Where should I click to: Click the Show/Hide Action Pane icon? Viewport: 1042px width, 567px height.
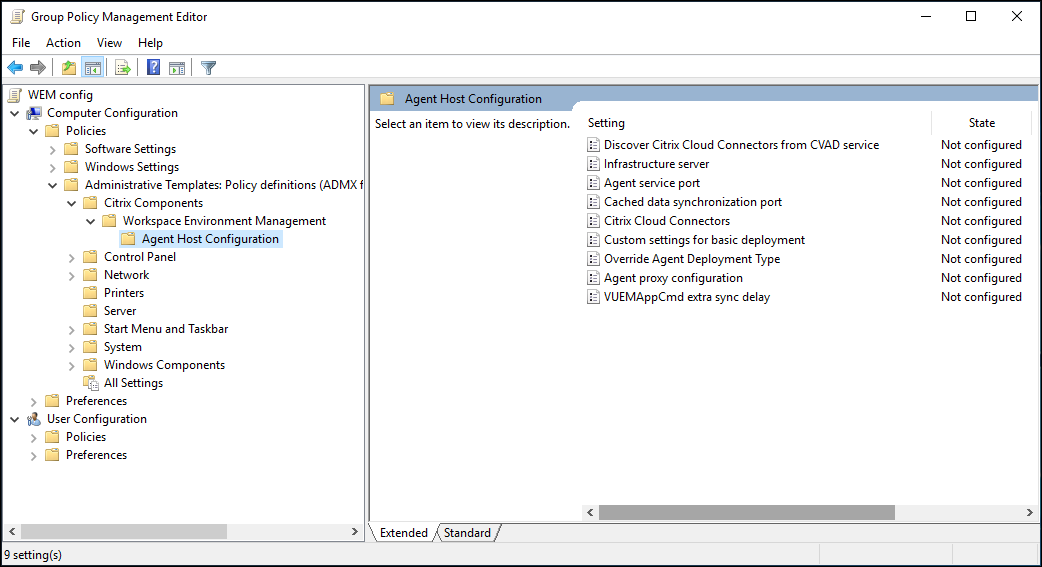pyautogui.click(x=177, y=68)
